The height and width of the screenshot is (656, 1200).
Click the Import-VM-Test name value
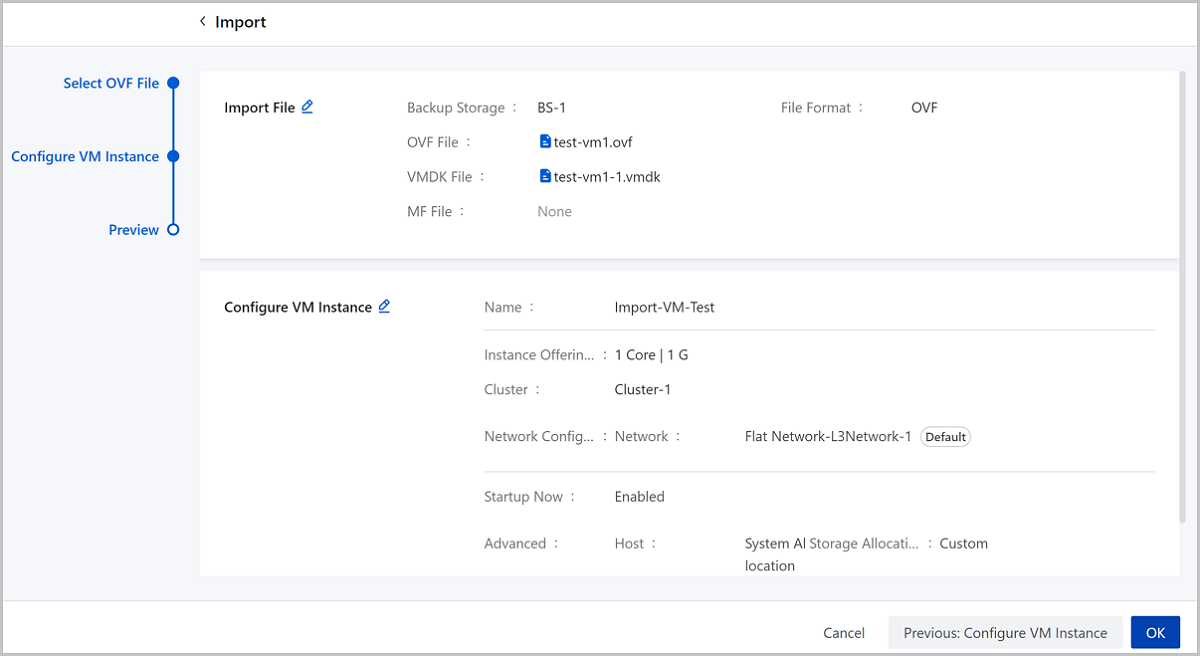pos(664,307)
